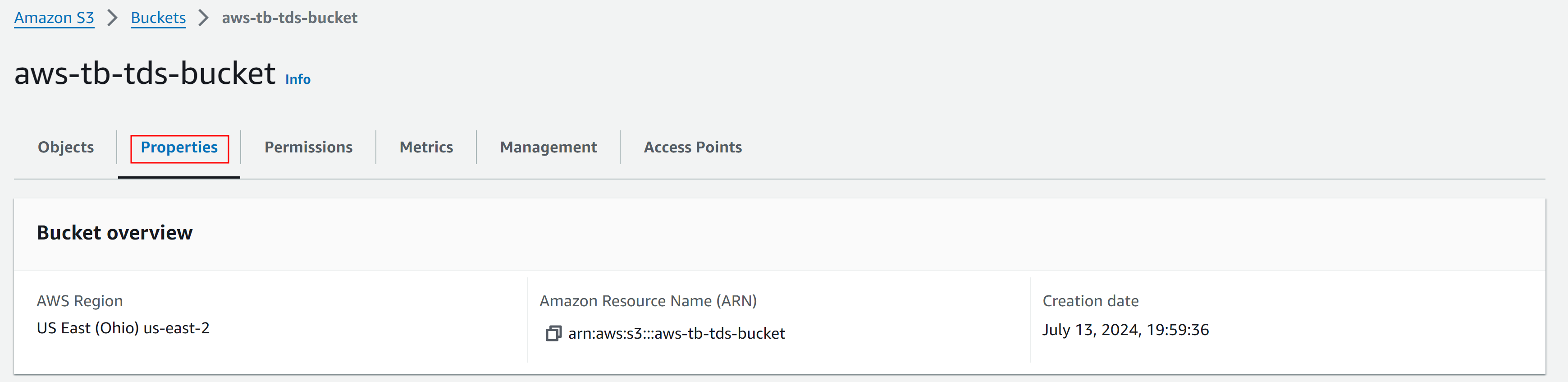Click the Amazon Resource Name (ARN) label

[648, 301]
